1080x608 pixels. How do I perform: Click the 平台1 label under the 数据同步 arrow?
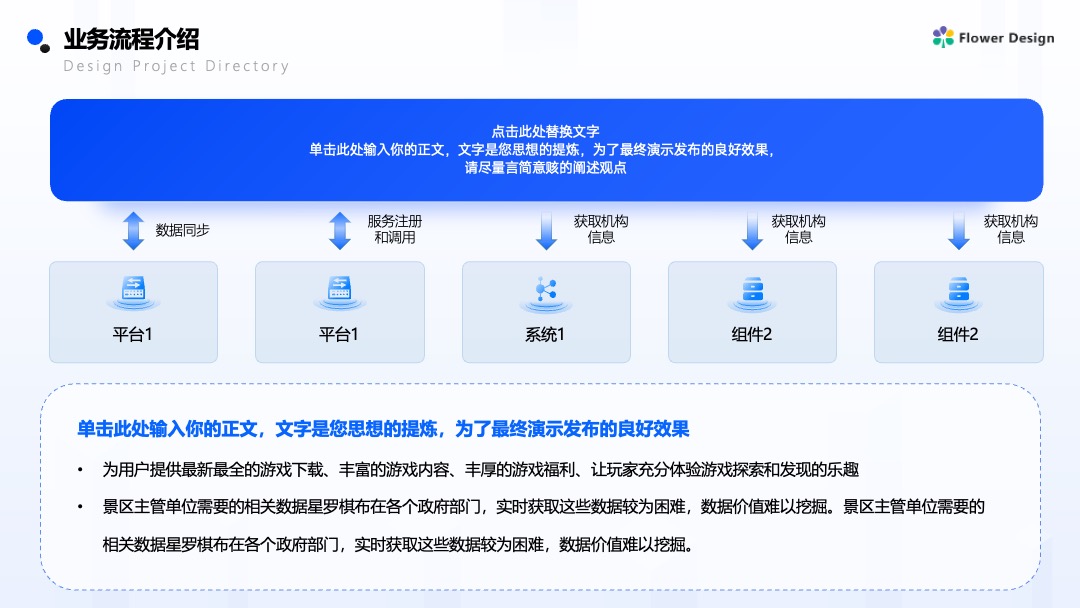[x=132, y=335]
